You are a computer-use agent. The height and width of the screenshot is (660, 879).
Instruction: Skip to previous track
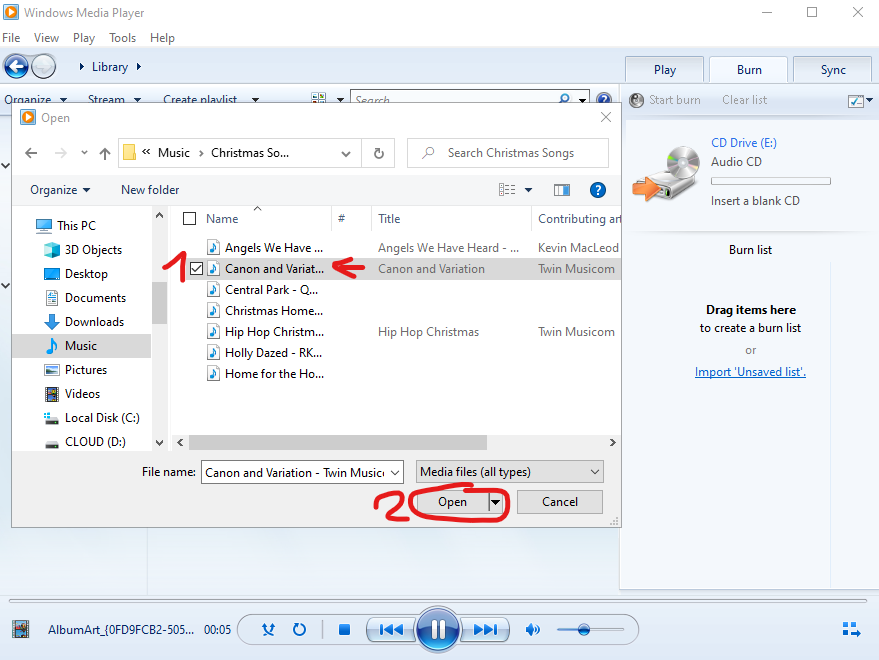tap(391, 630)
